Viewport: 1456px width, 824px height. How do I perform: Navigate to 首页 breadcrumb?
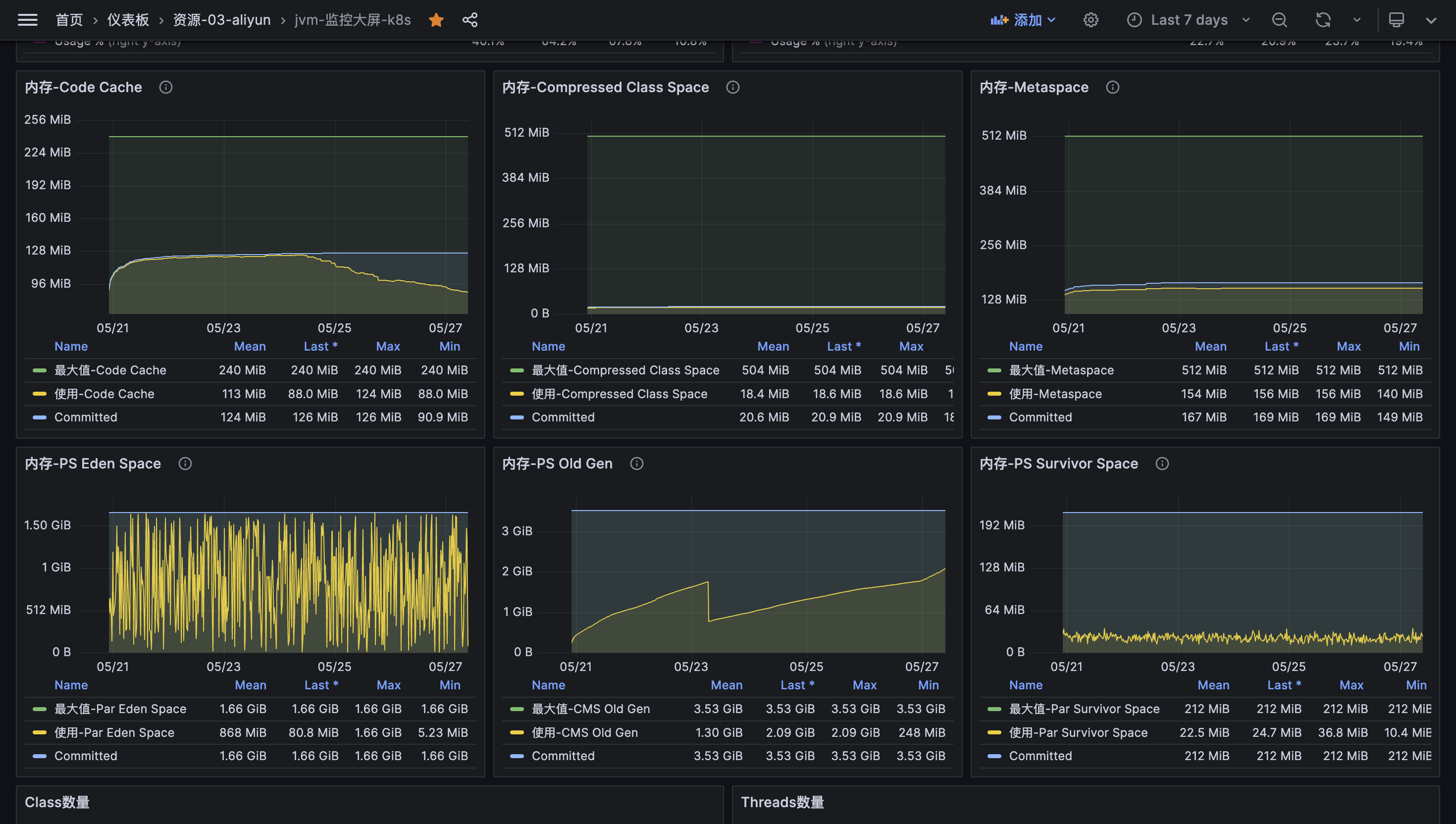69,20
